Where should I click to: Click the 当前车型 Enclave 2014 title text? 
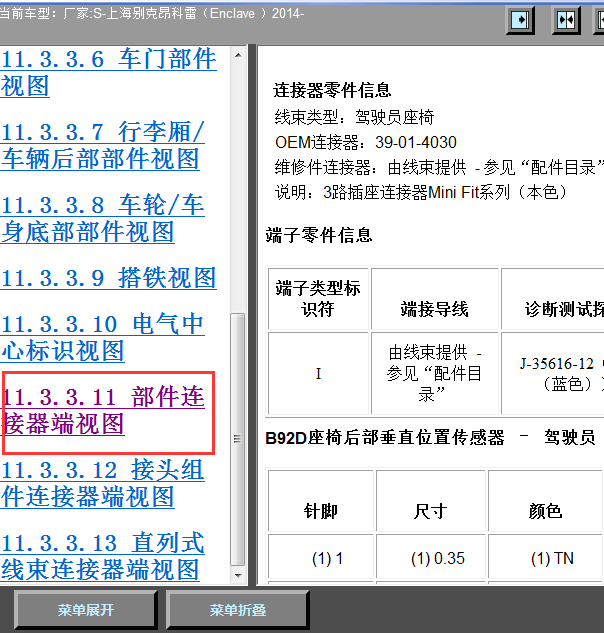click(152, 13)
